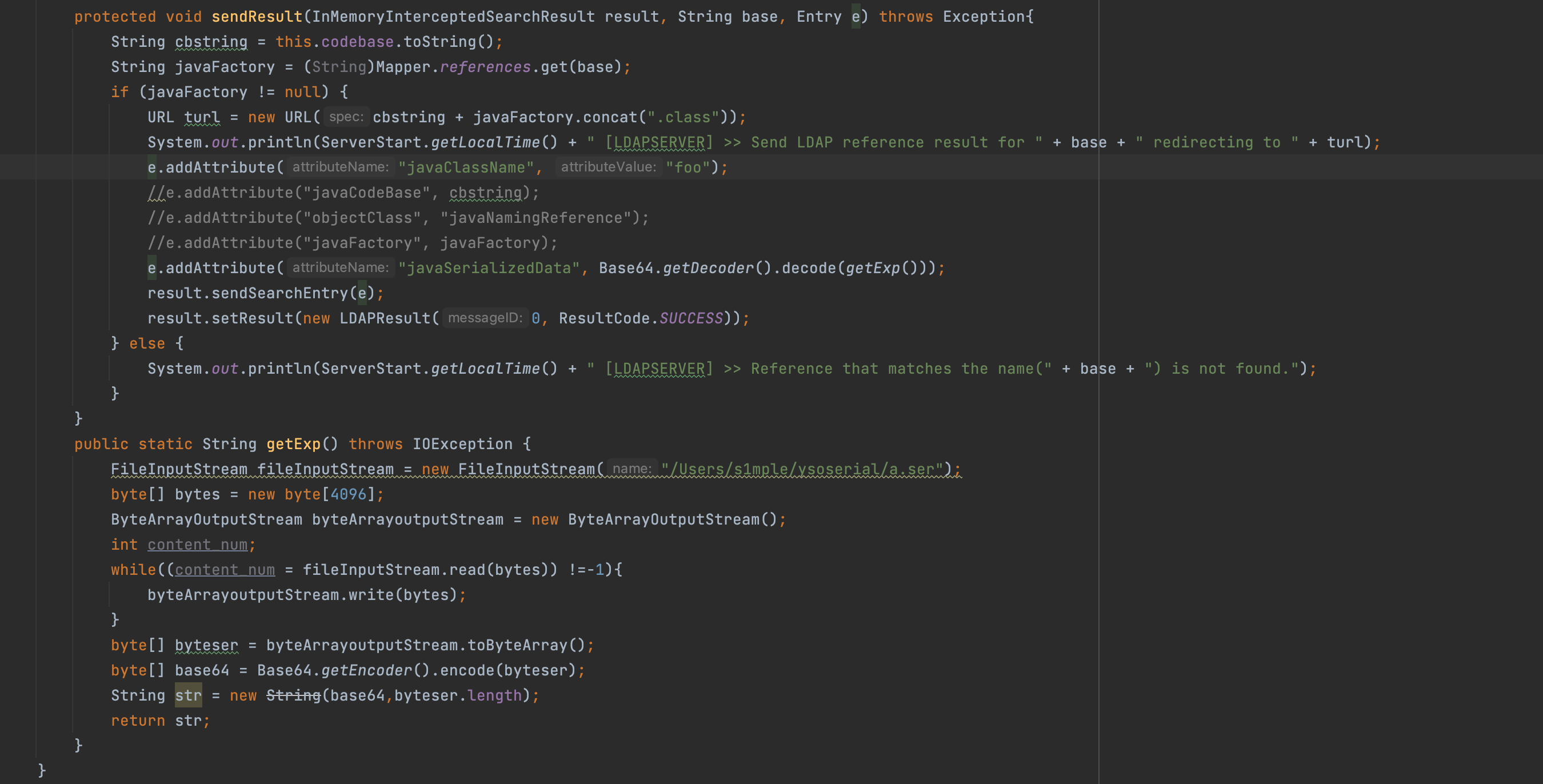1543x784 pixels.
Task: Click the commented javaCodeBase addAttribute line
Action: tap(343, 193)
